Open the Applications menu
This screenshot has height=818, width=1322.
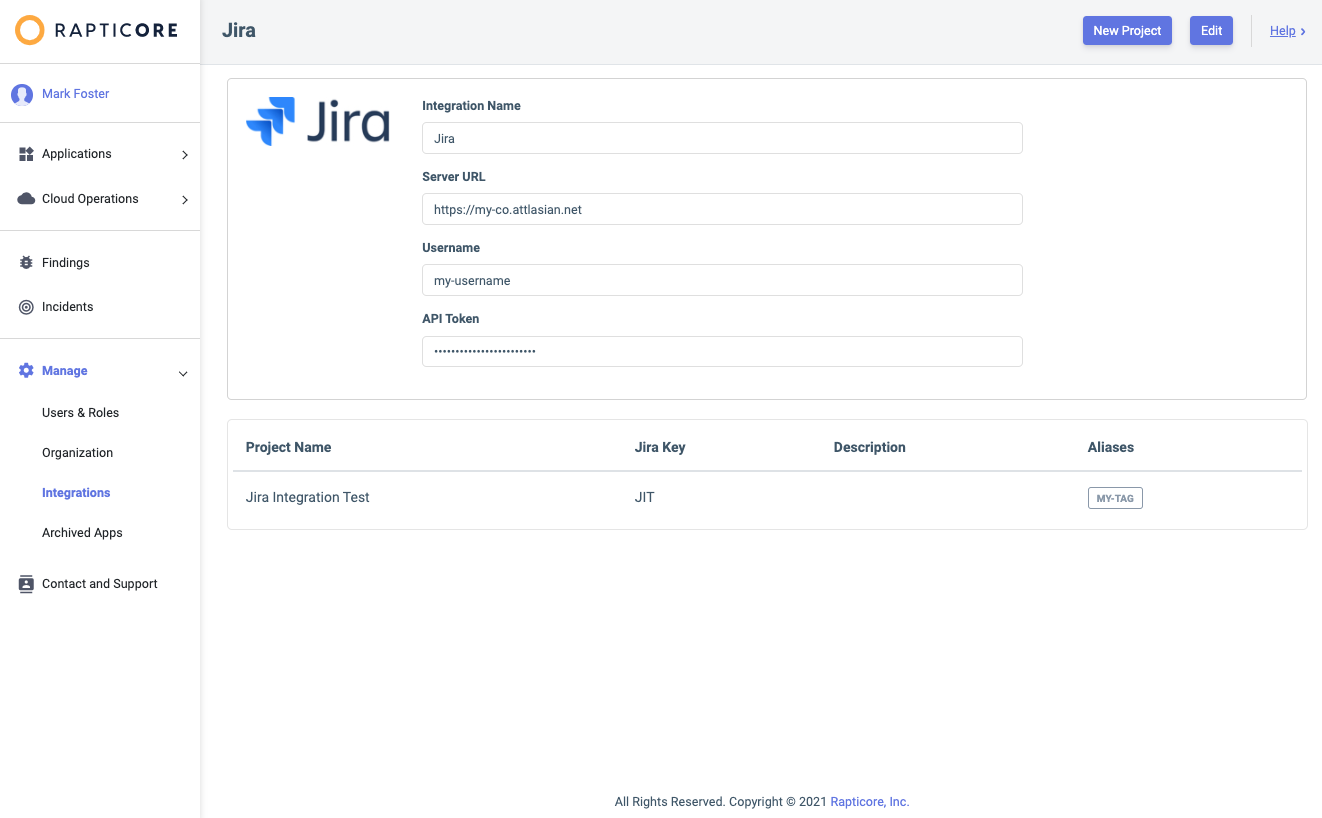pyautogui.click(x=77, y=154)
